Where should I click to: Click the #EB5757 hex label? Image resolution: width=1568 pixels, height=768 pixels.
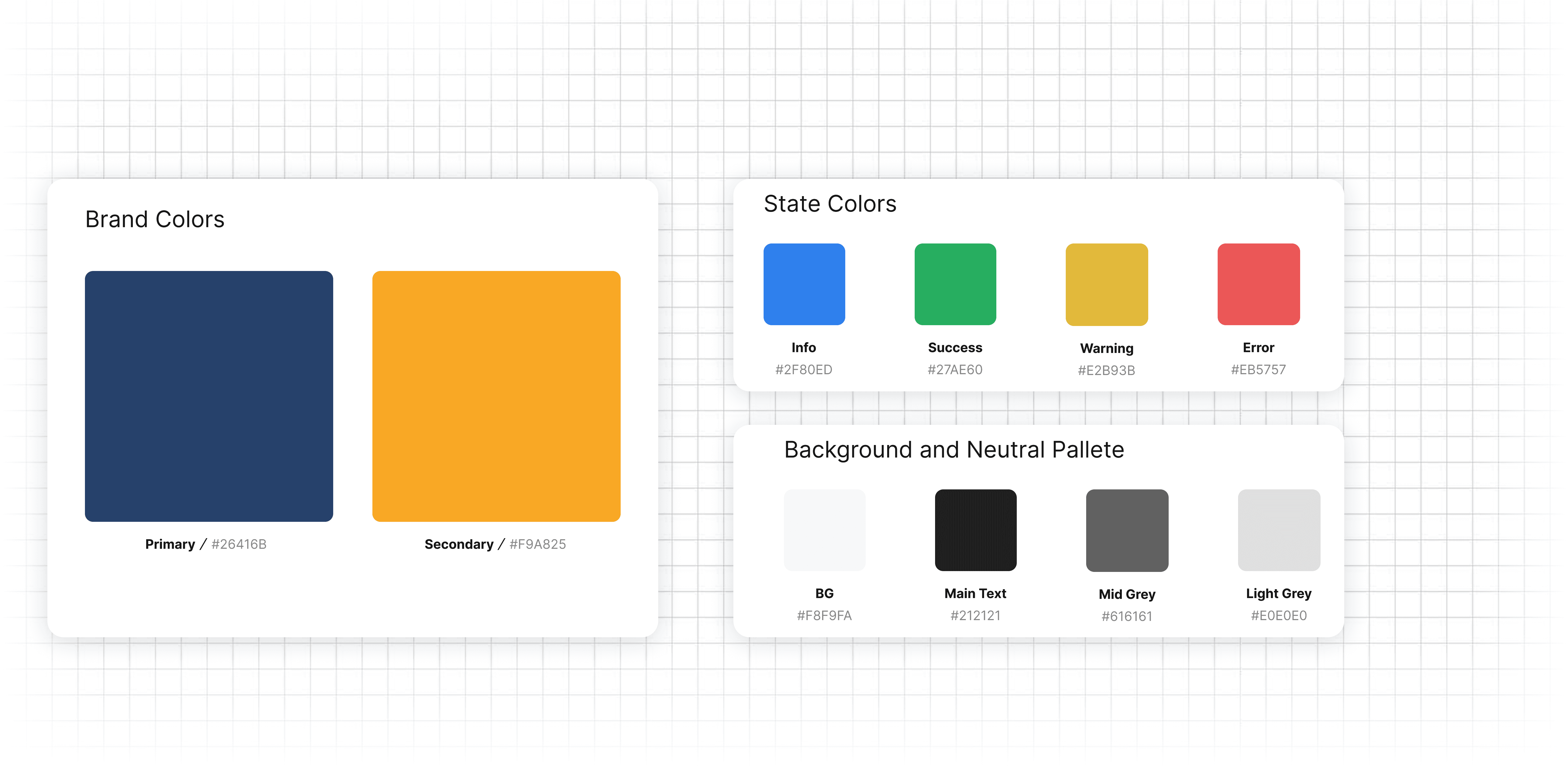(1258, 370)
